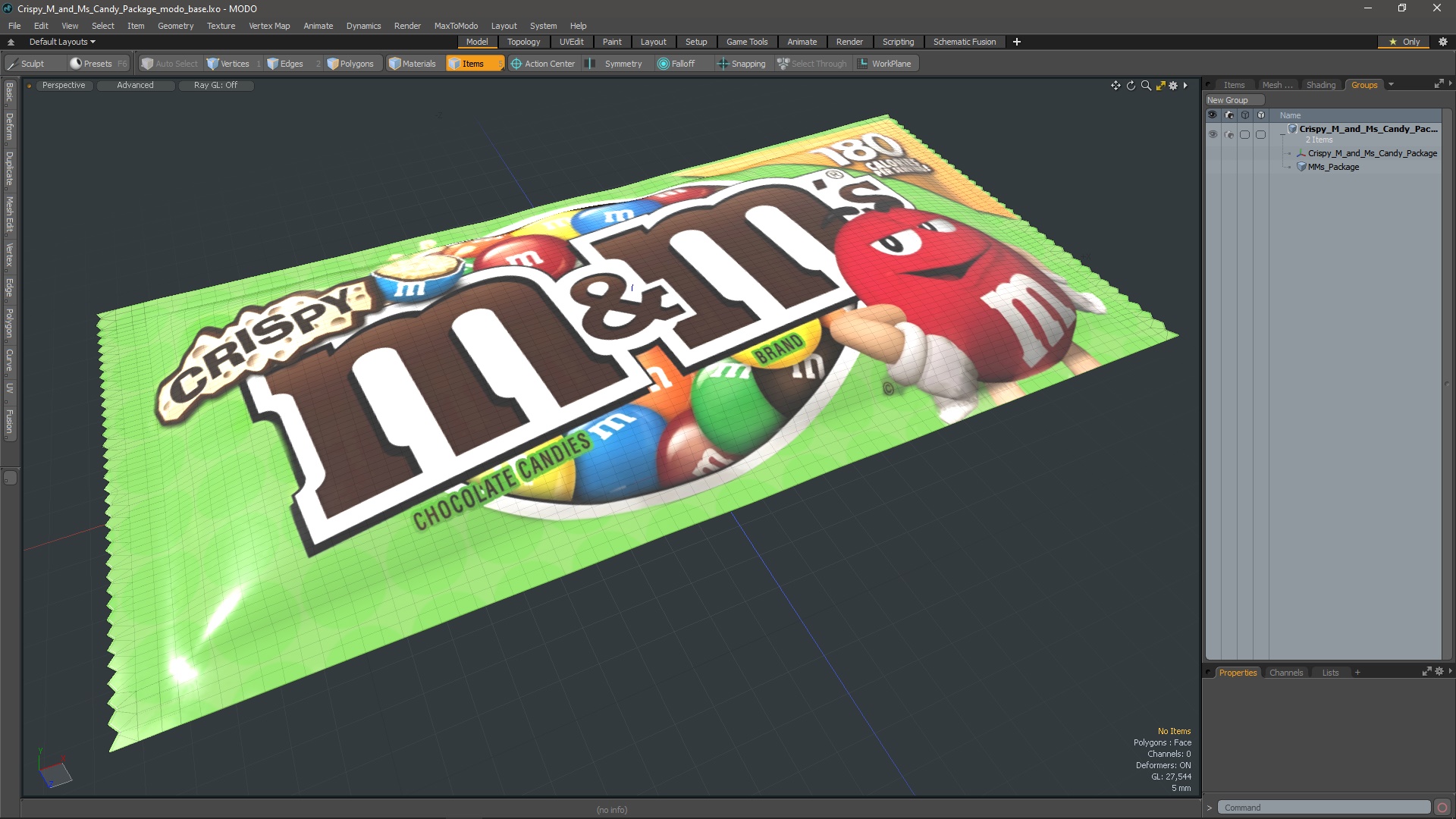Select MMs_Package mesh item

[1332, 167]
